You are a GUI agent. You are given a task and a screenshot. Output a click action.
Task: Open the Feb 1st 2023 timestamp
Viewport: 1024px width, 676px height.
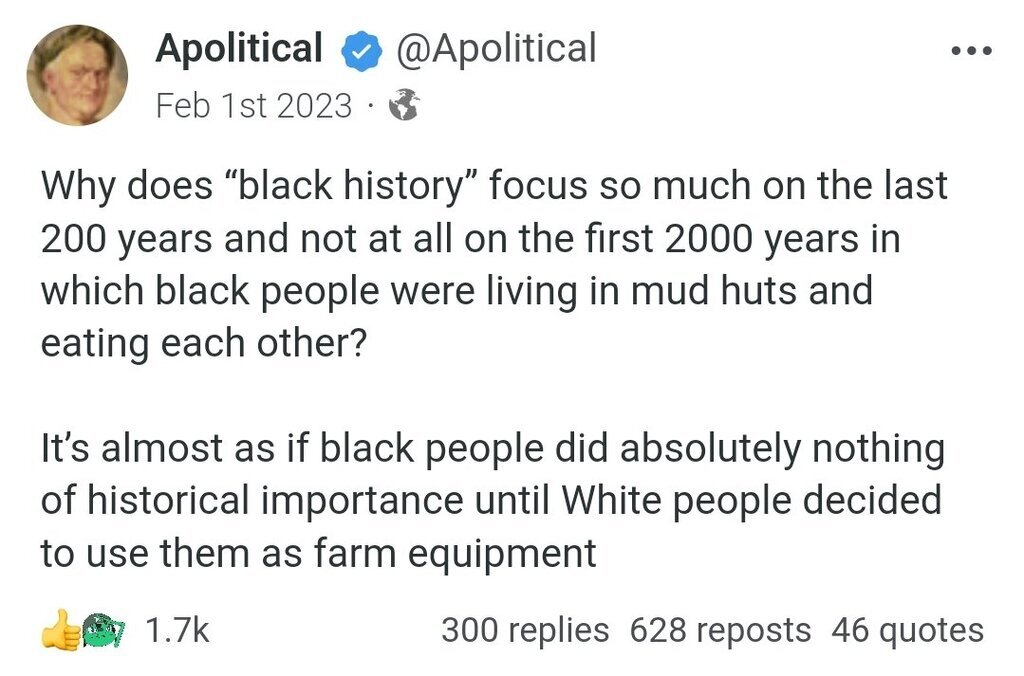coord(254,105)
